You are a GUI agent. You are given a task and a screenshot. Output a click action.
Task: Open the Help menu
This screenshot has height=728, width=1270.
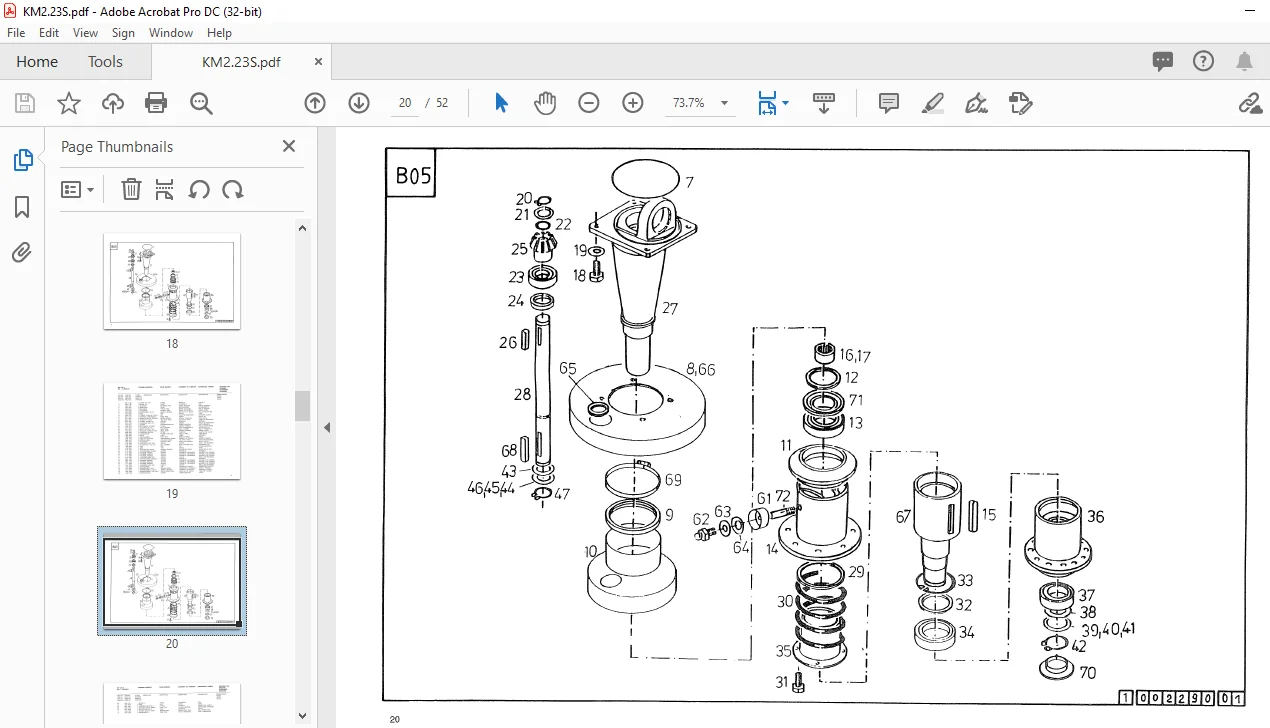click(x=219, y=33)
